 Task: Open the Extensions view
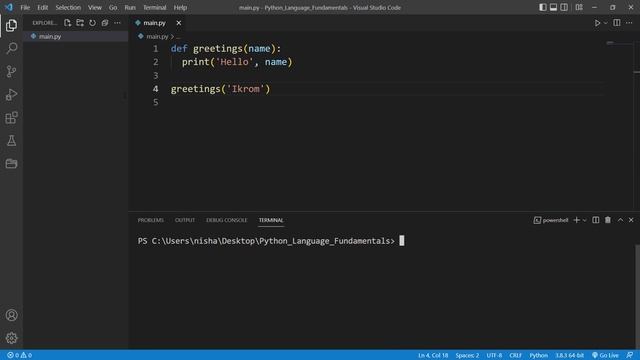[x=11, y=118]
